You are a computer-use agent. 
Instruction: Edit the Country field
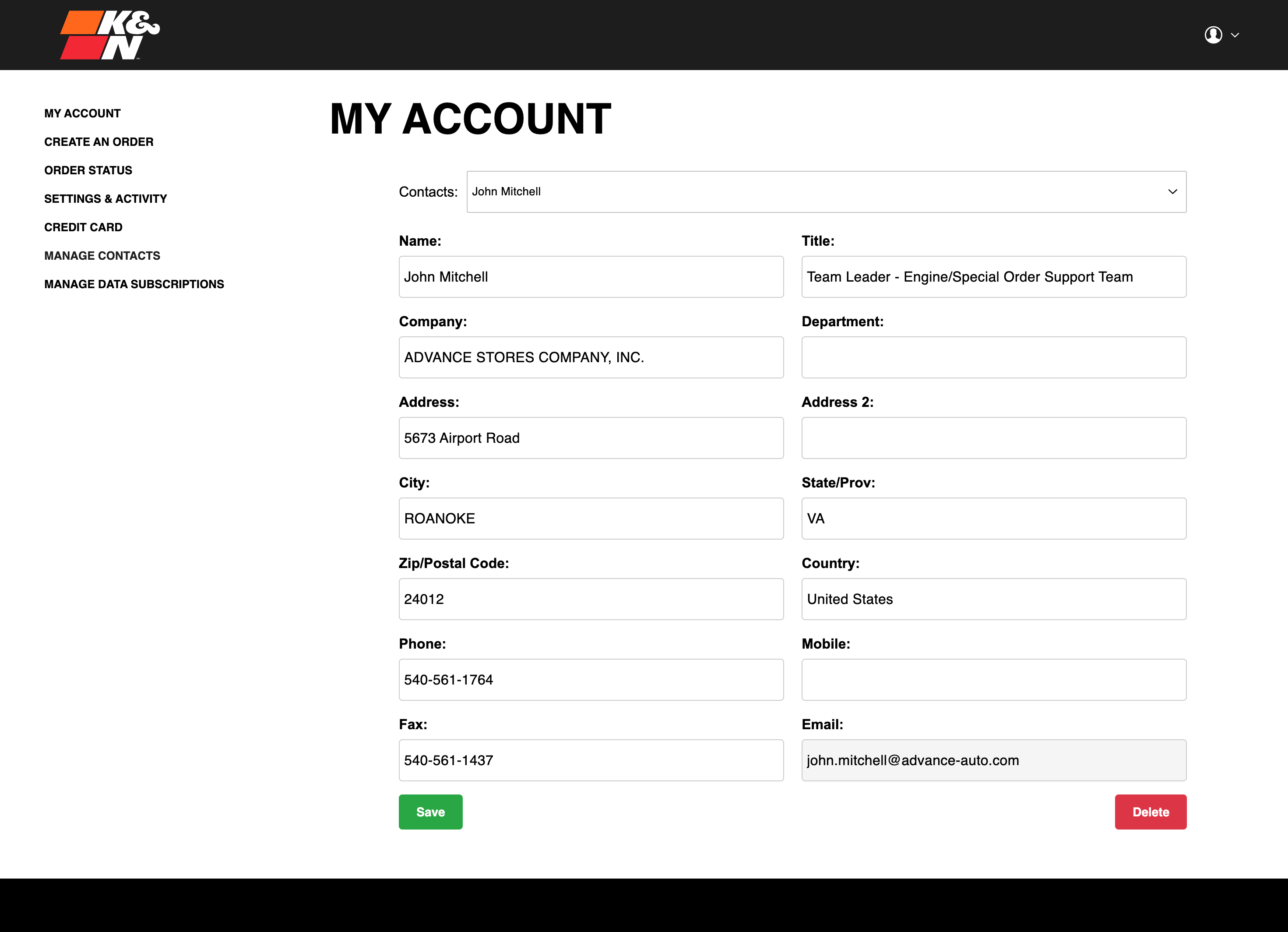pyautogui.click(x=994, y=599)
